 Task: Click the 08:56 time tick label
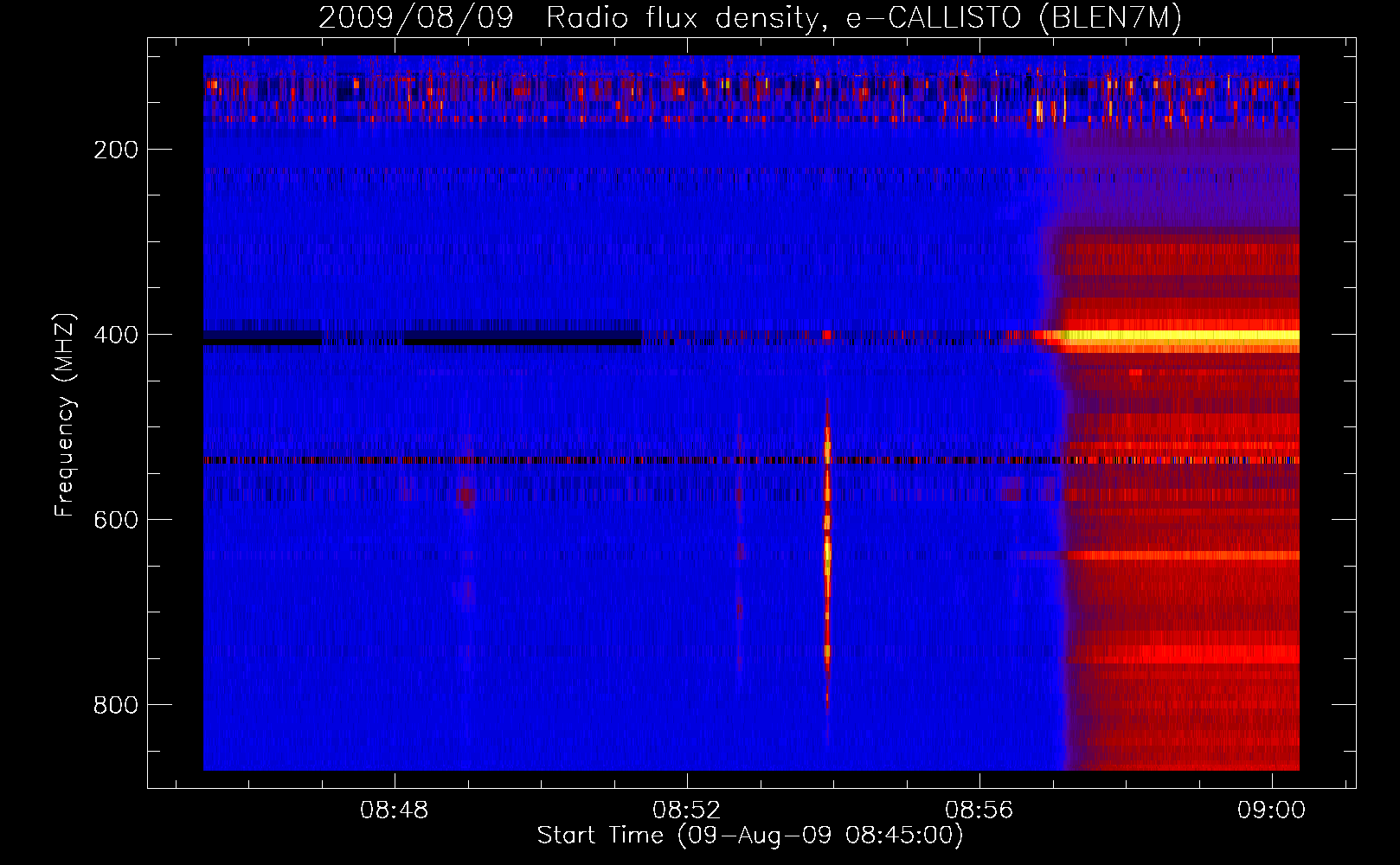click(x=979, y=811)
